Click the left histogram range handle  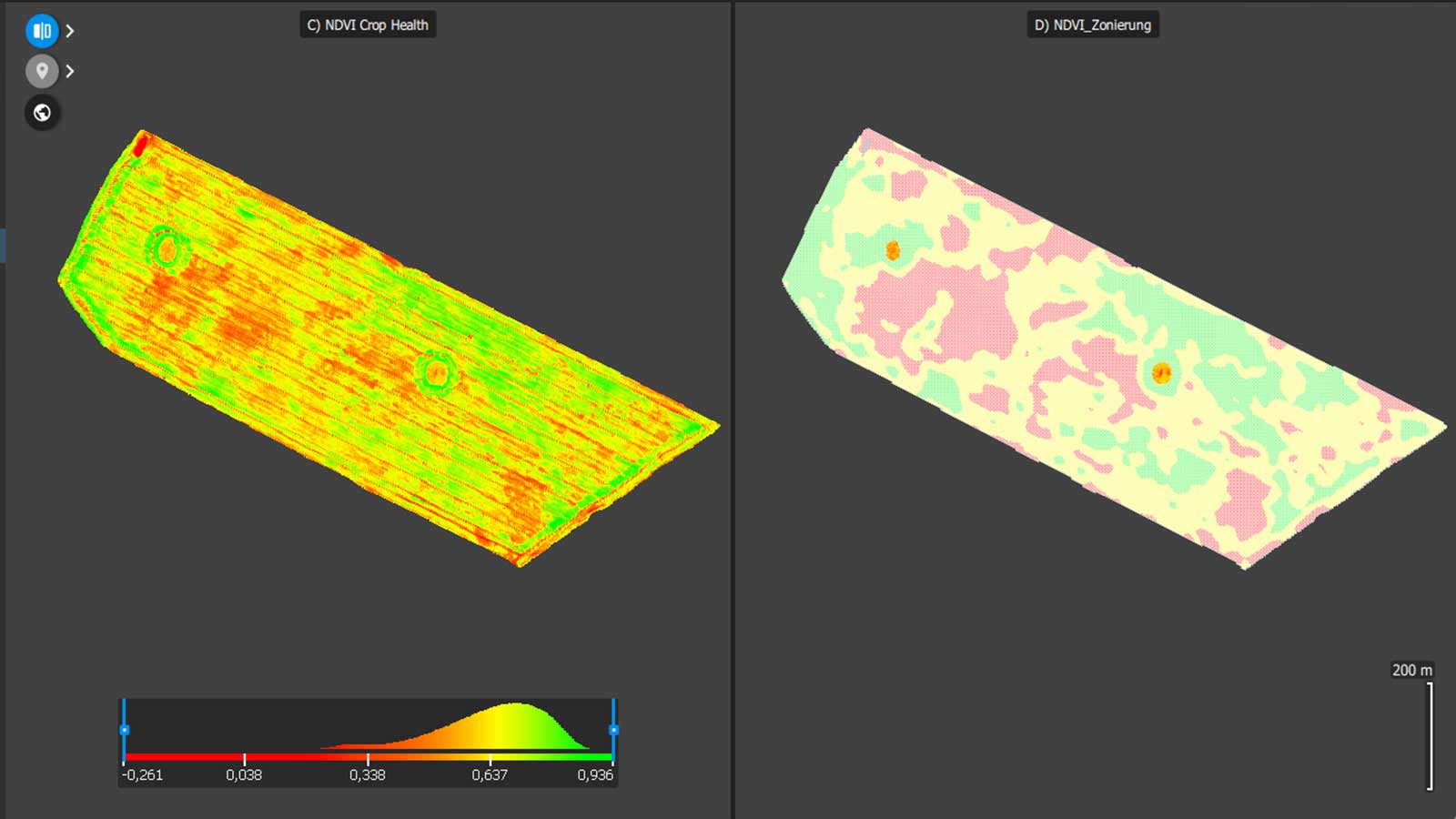click(125, 728)
